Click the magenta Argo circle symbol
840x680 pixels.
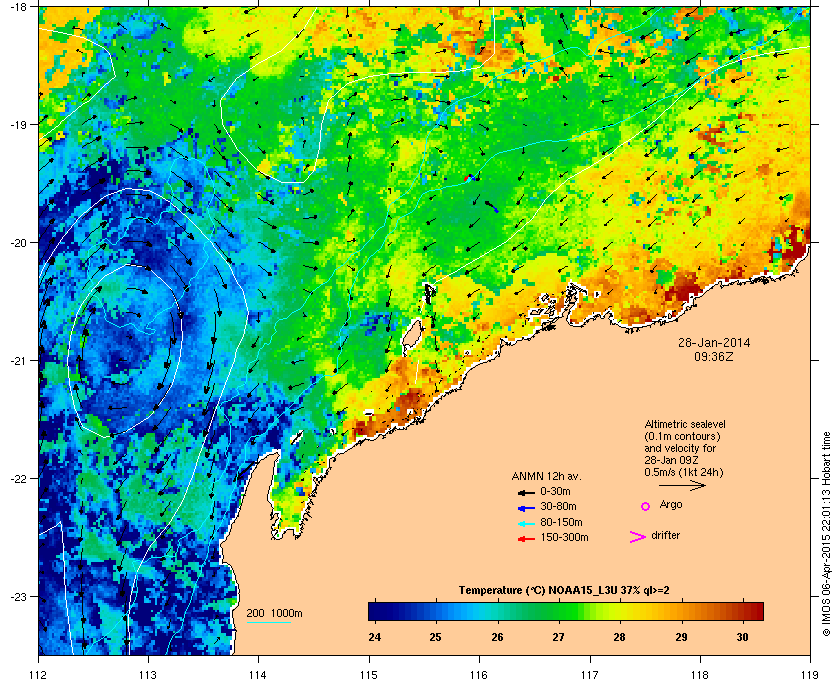[646, 506]
